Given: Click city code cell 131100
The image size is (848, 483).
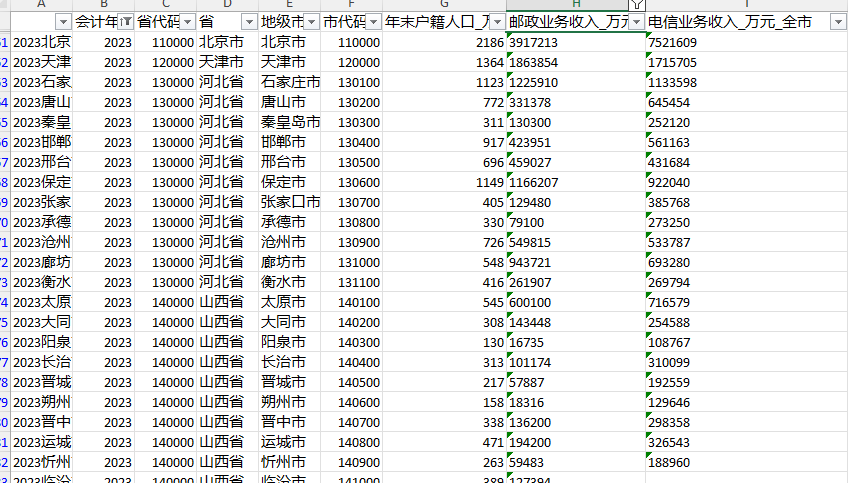Looking at the screenshot, I should tap(352, 282).
